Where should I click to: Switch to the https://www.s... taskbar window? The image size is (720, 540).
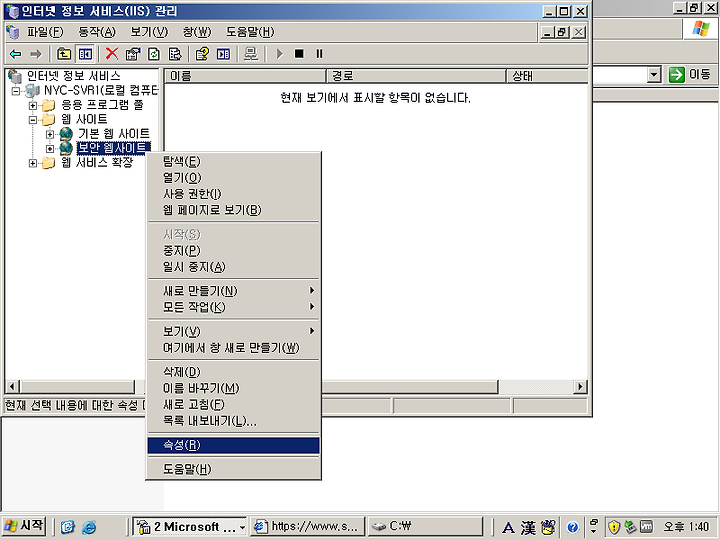(308, 527)
